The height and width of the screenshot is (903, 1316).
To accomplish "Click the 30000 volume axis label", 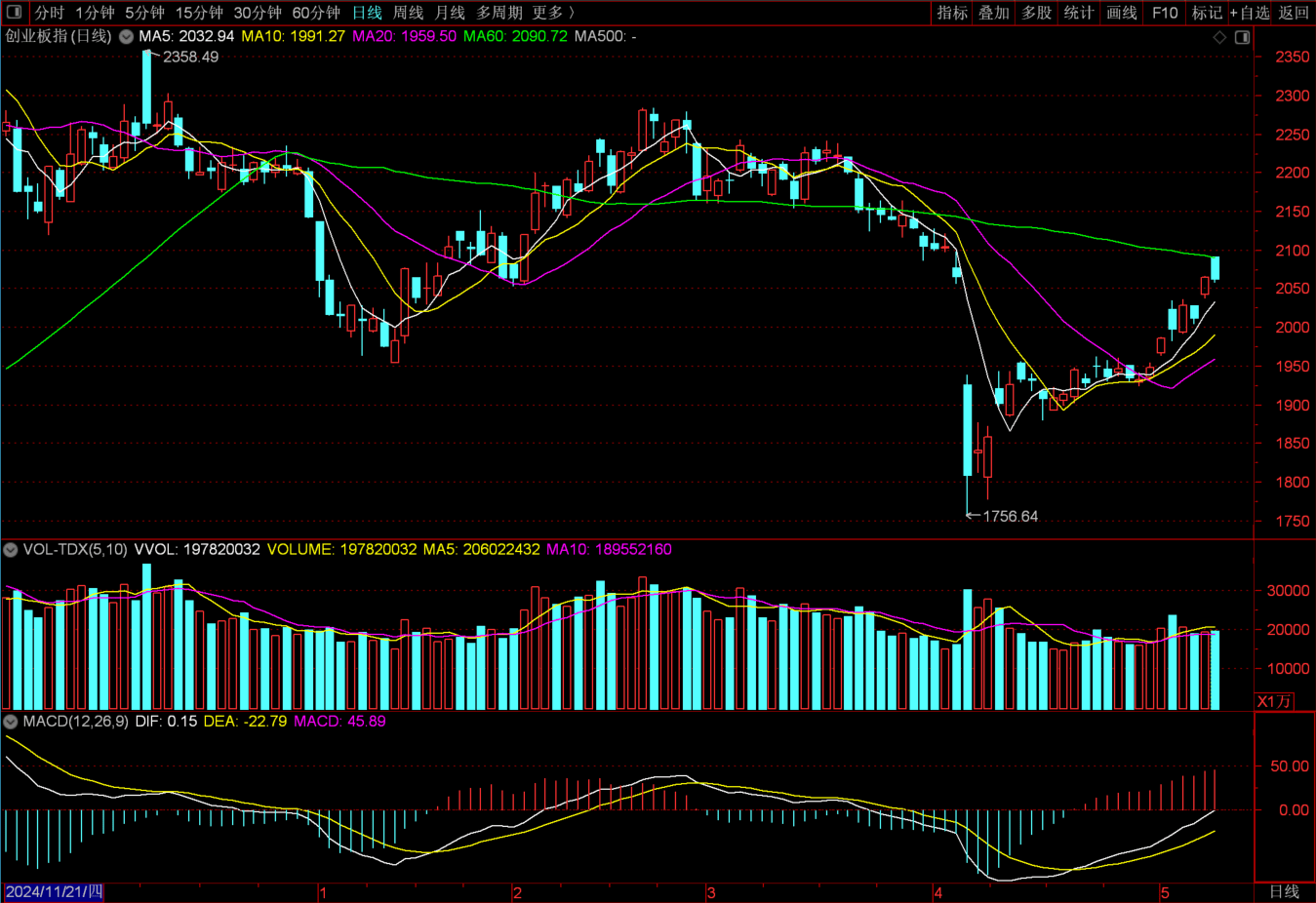I will click(1289, 591).
